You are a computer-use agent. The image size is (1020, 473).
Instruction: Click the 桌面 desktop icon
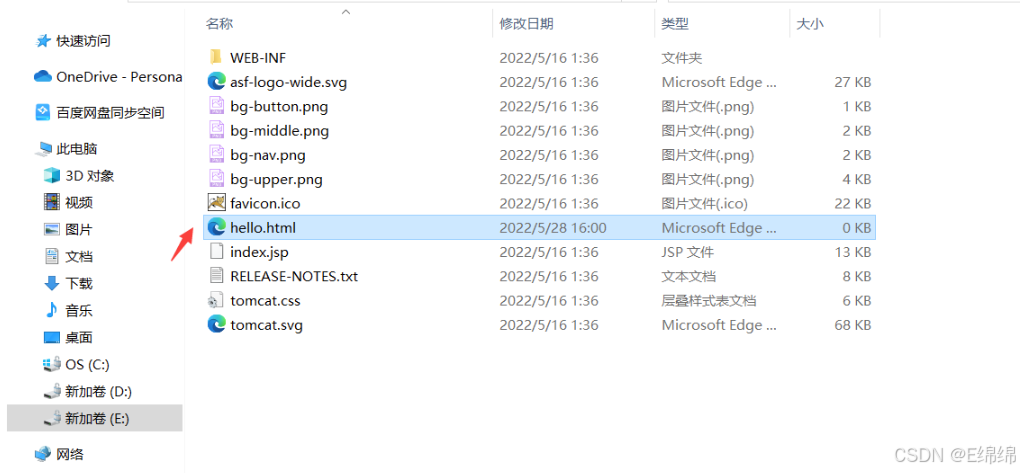(51, 338)
